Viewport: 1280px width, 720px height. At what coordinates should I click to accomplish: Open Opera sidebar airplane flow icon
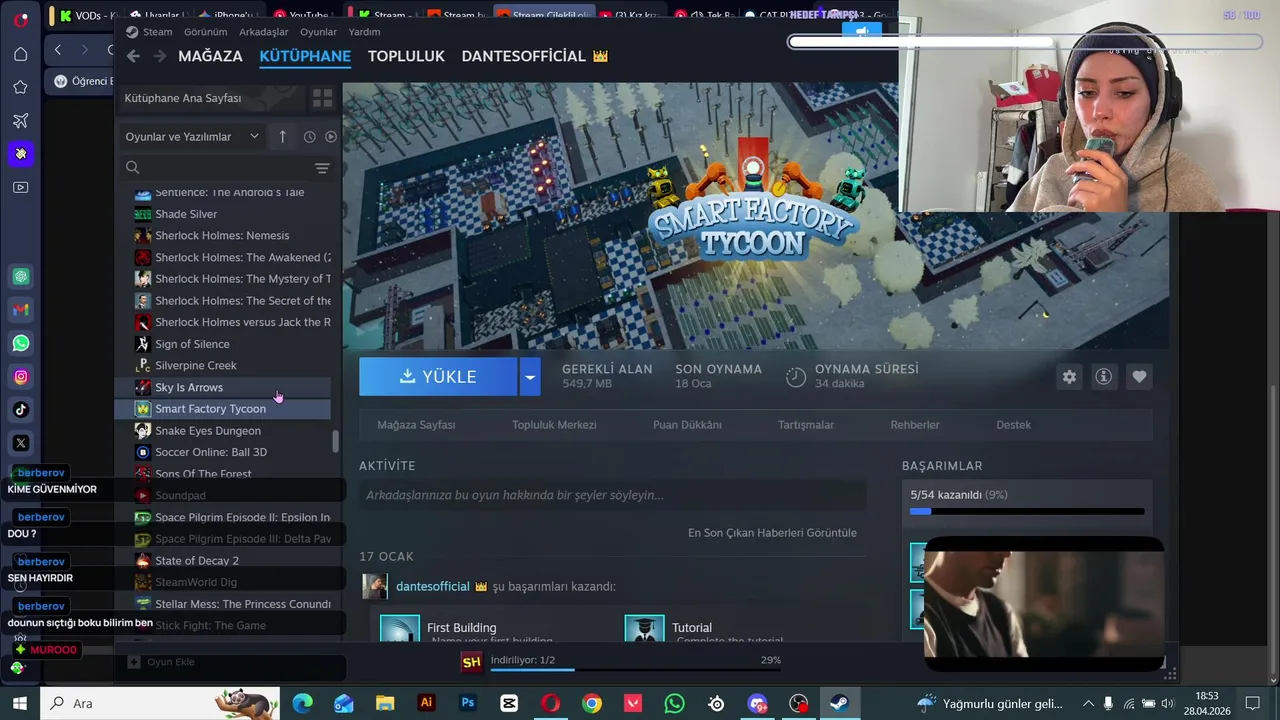pos(20,121)
